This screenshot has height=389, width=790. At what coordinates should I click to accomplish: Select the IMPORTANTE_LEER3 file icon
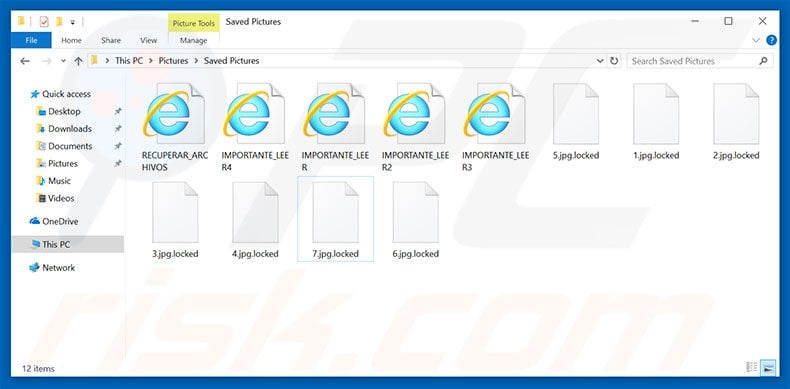[x=495, y=114]
